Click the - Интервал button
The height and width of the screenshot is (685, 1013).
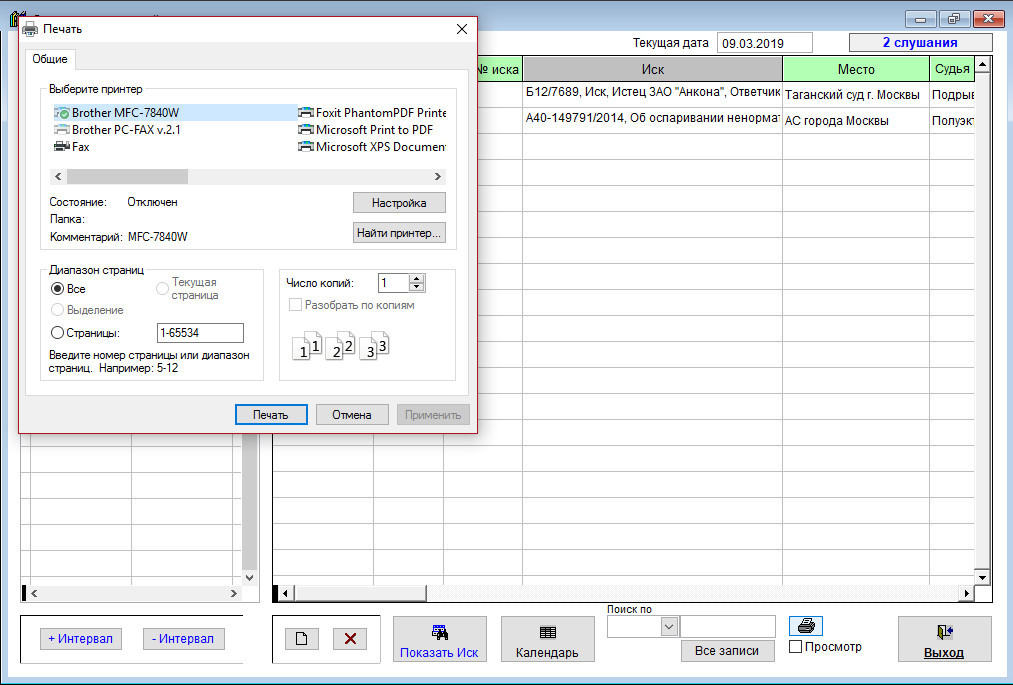183,638
